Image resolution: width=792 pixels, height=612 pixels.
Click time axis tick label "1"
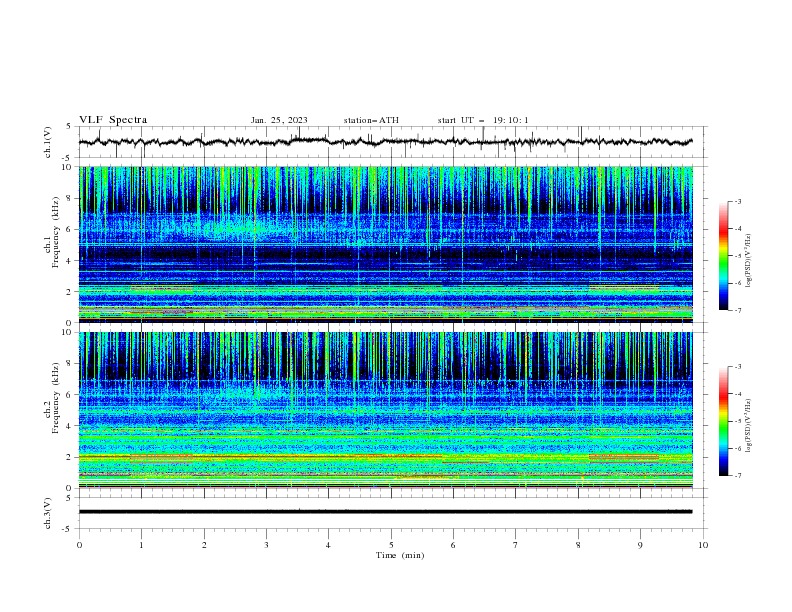pos(141,545)
